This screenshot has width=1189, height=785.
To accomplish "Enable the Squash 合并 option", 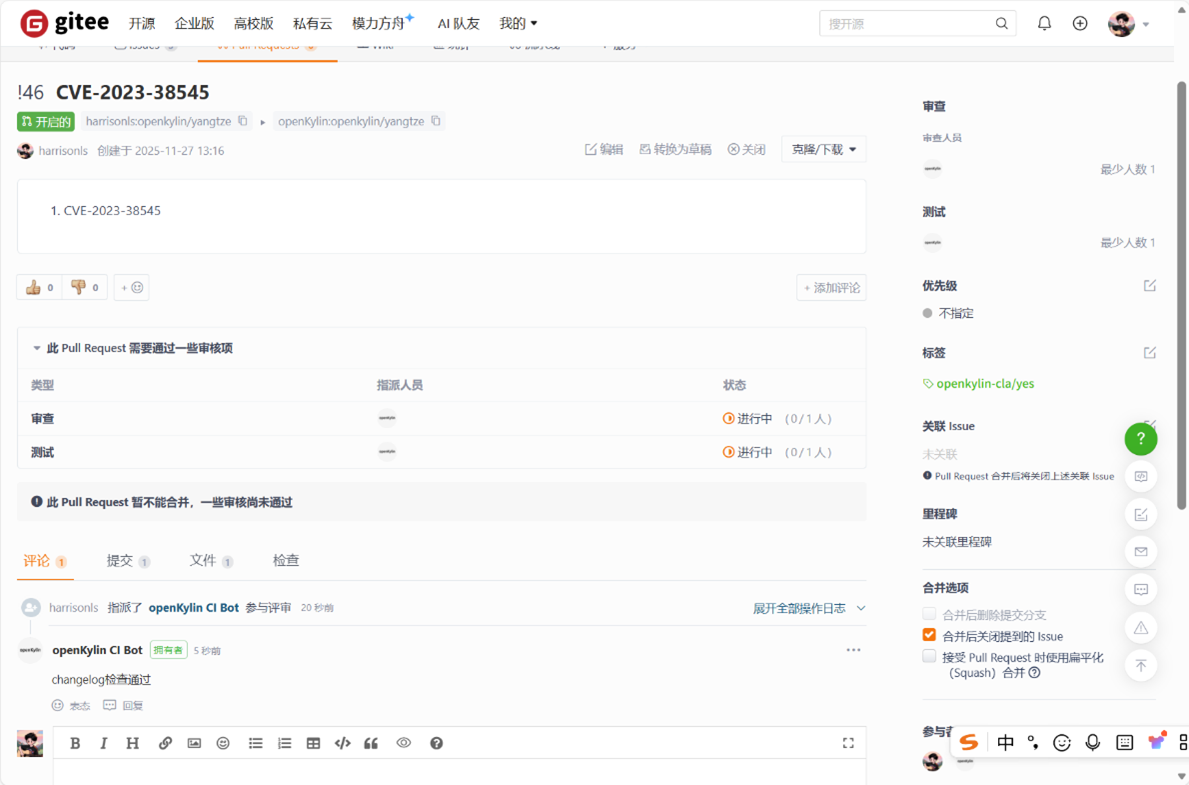I will [928, 656].
